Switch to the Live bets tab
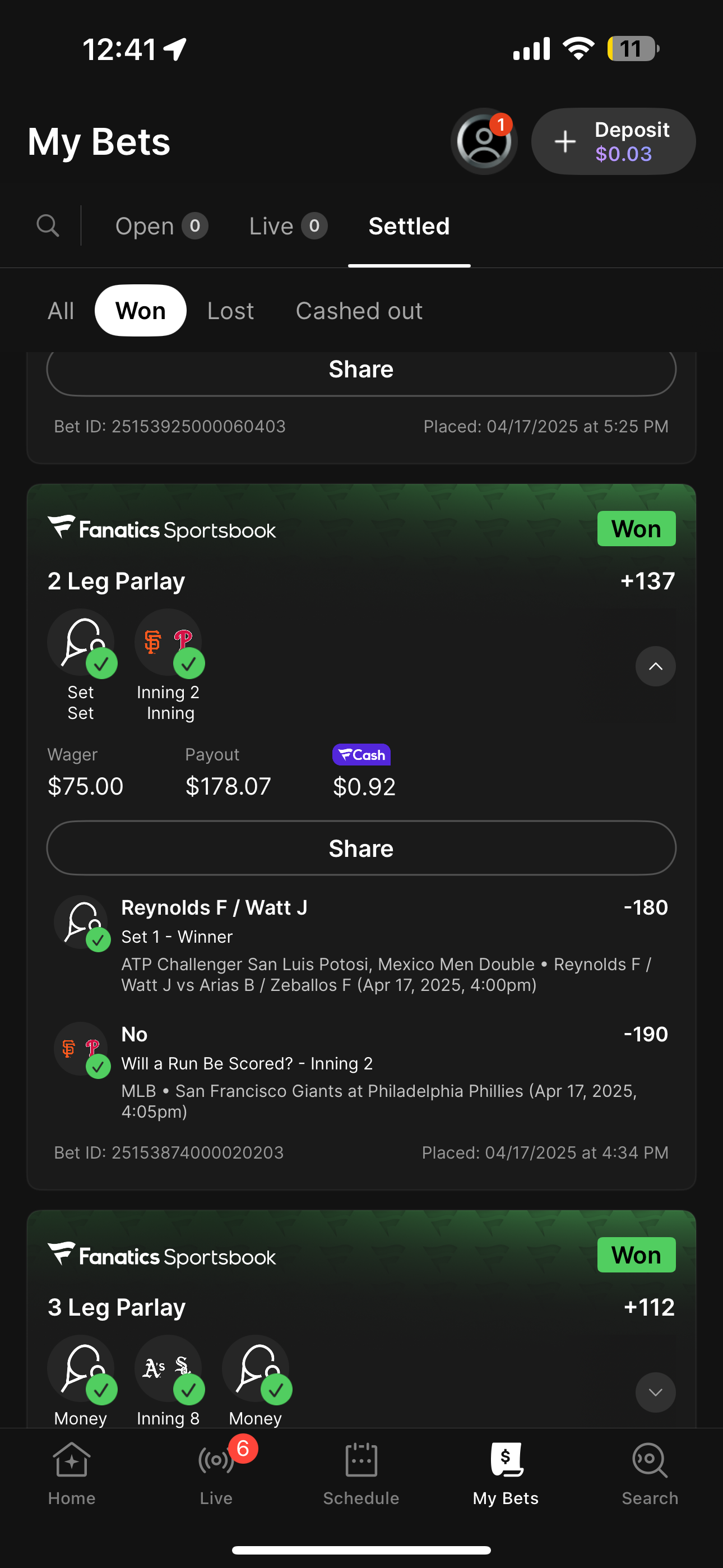Image resolution: width=723 pixels, height=1568 pixels. [288, 226]
